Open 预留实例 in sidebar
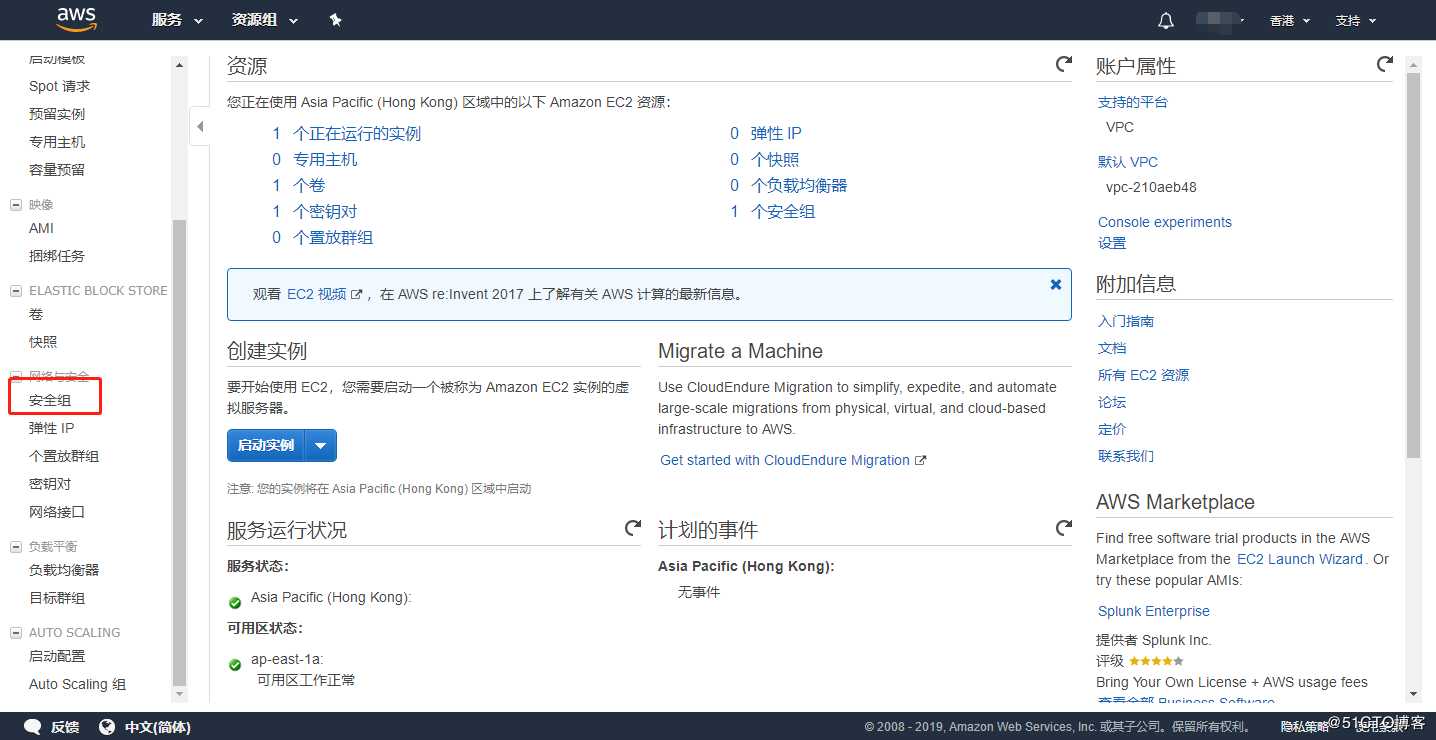 pyautogui.click(x=57, y=114)
